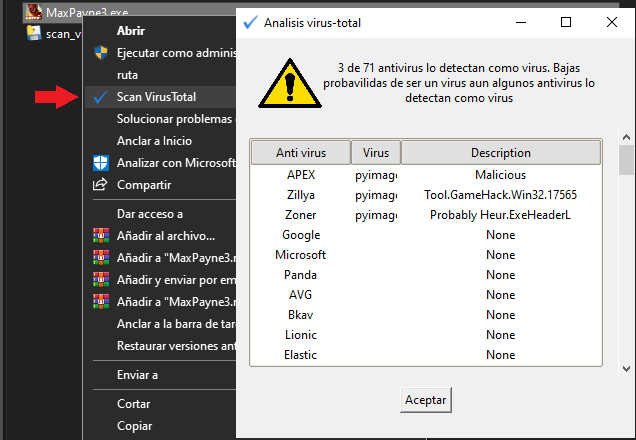
Task: Select the APEX row in the table
Action: click(x=426, y=175)
